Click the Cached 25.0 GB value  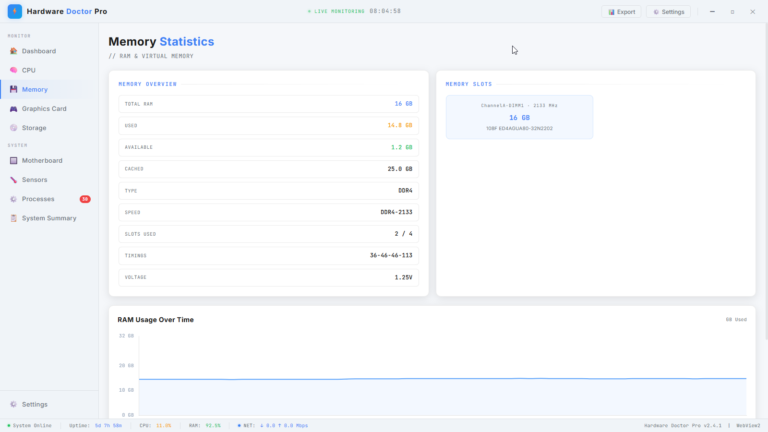[400, 169]
